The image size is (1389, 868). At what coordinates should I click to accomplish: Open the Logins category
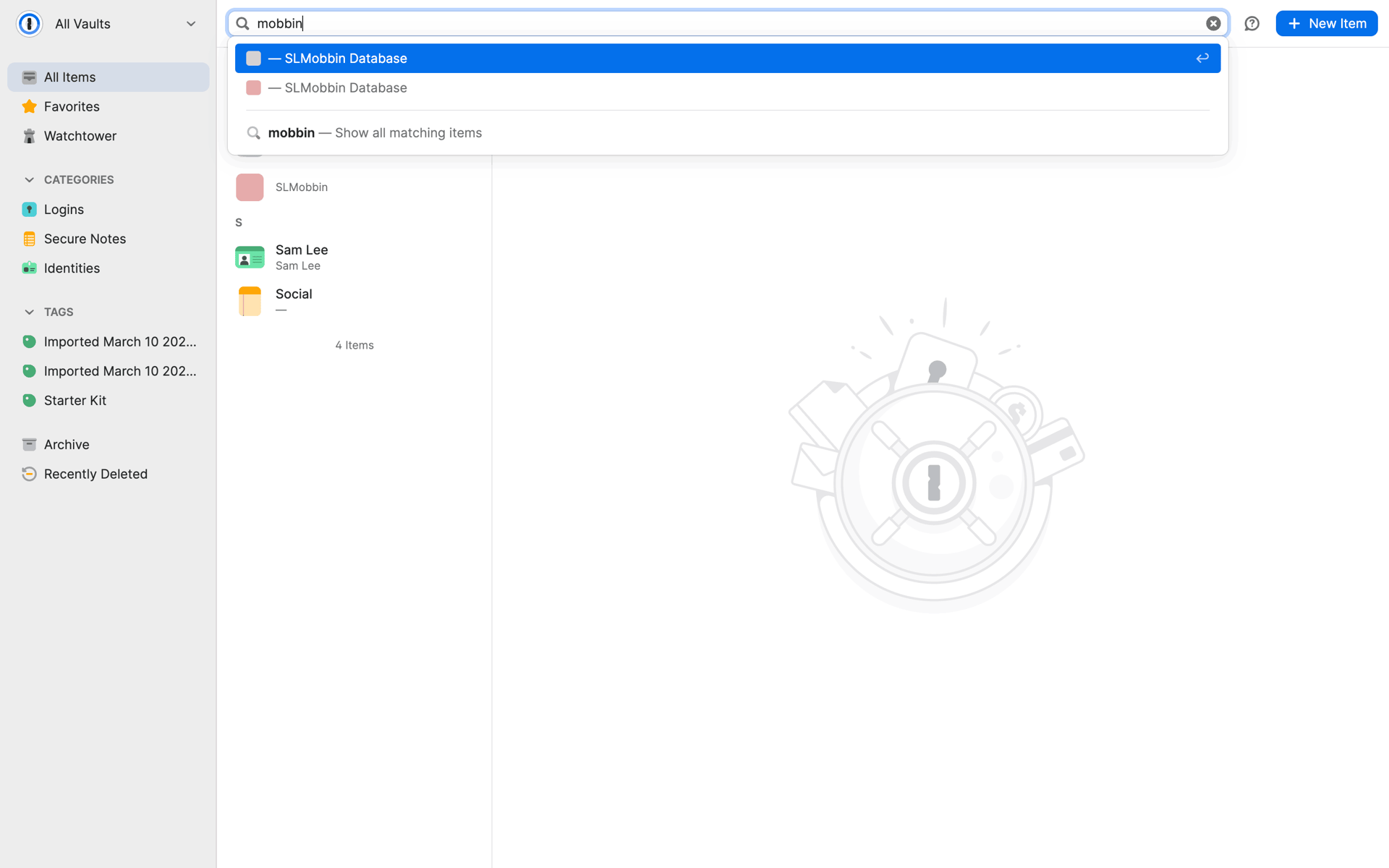109,210
